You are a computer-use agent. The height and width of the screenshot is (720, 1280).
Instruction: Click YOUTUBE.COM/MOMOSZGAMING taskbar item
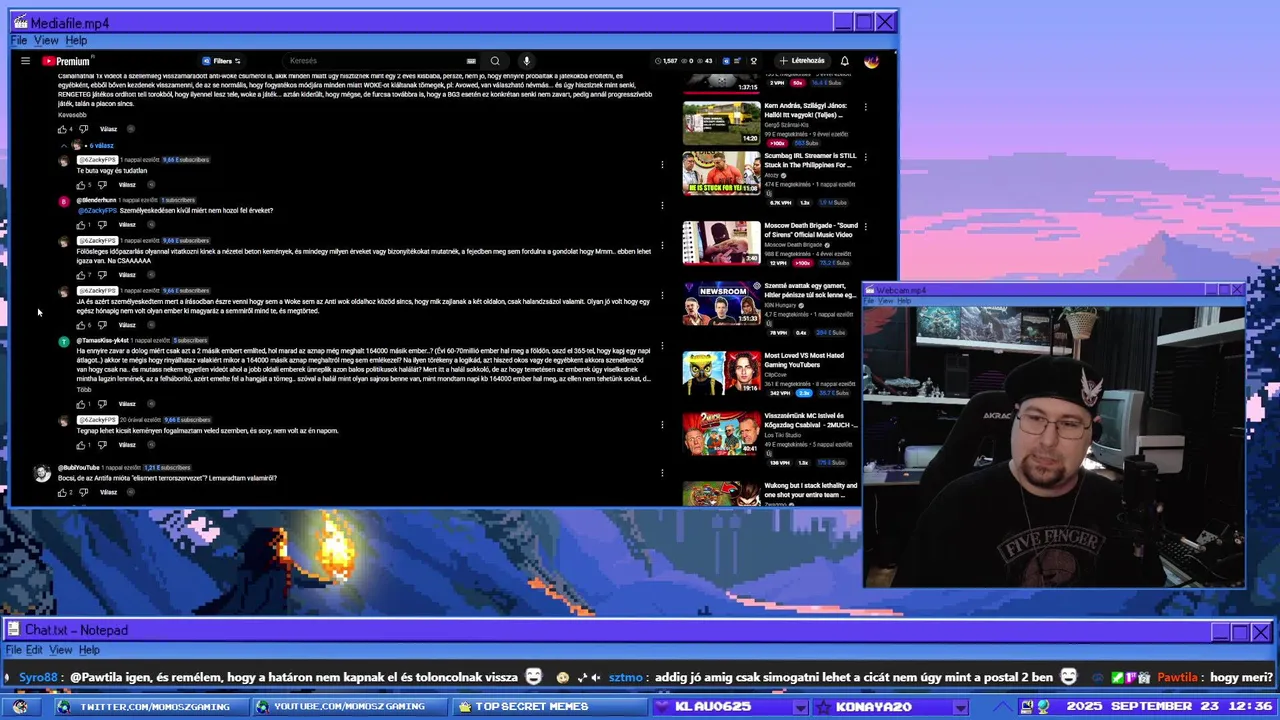pyautogui.click(x=348, y=707)
